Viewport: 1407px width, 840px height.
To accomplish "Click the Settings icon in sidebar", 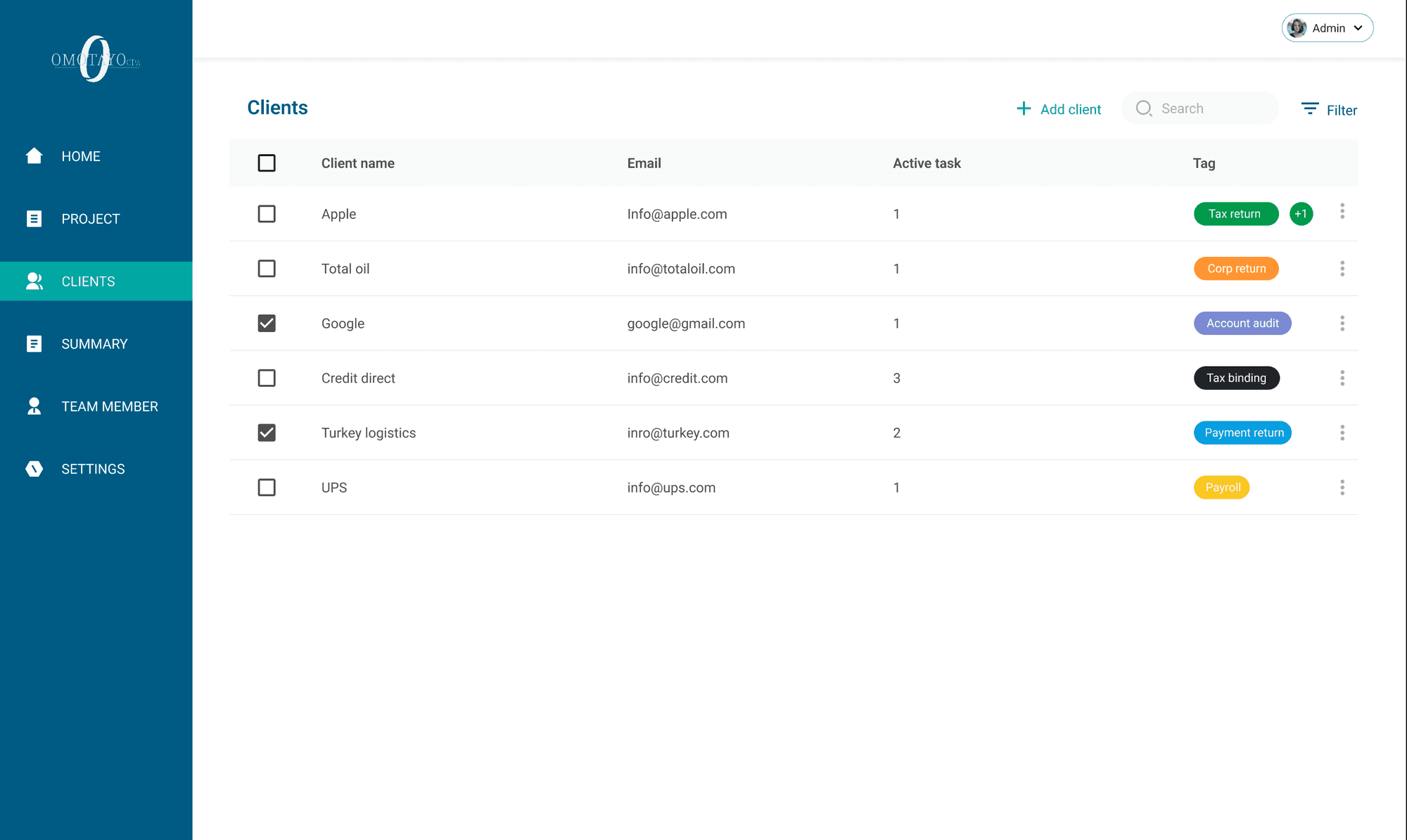I will (34, 469).
